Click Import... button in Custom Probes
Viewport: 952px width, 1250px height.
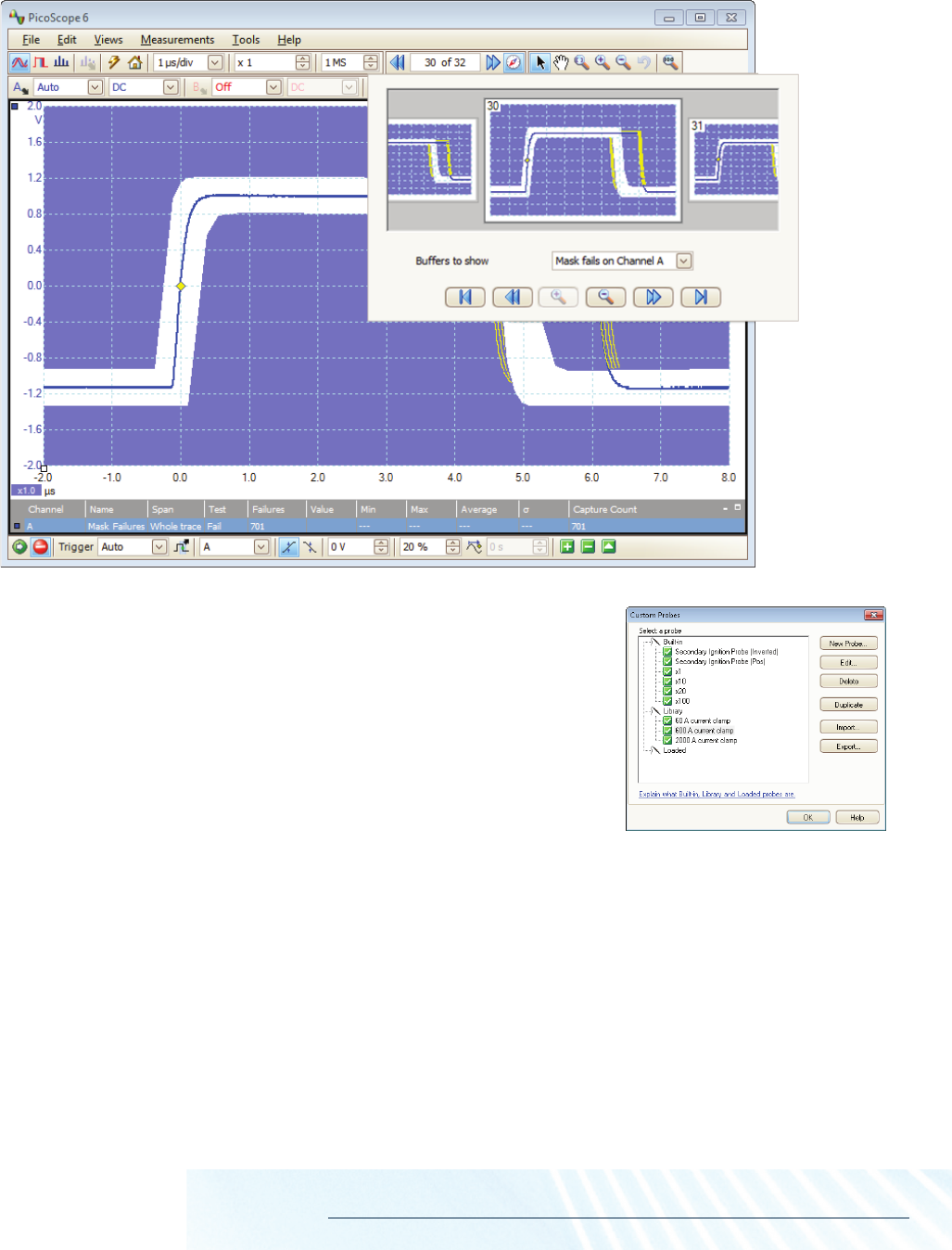pyautogui.click(x=848, y=727)
